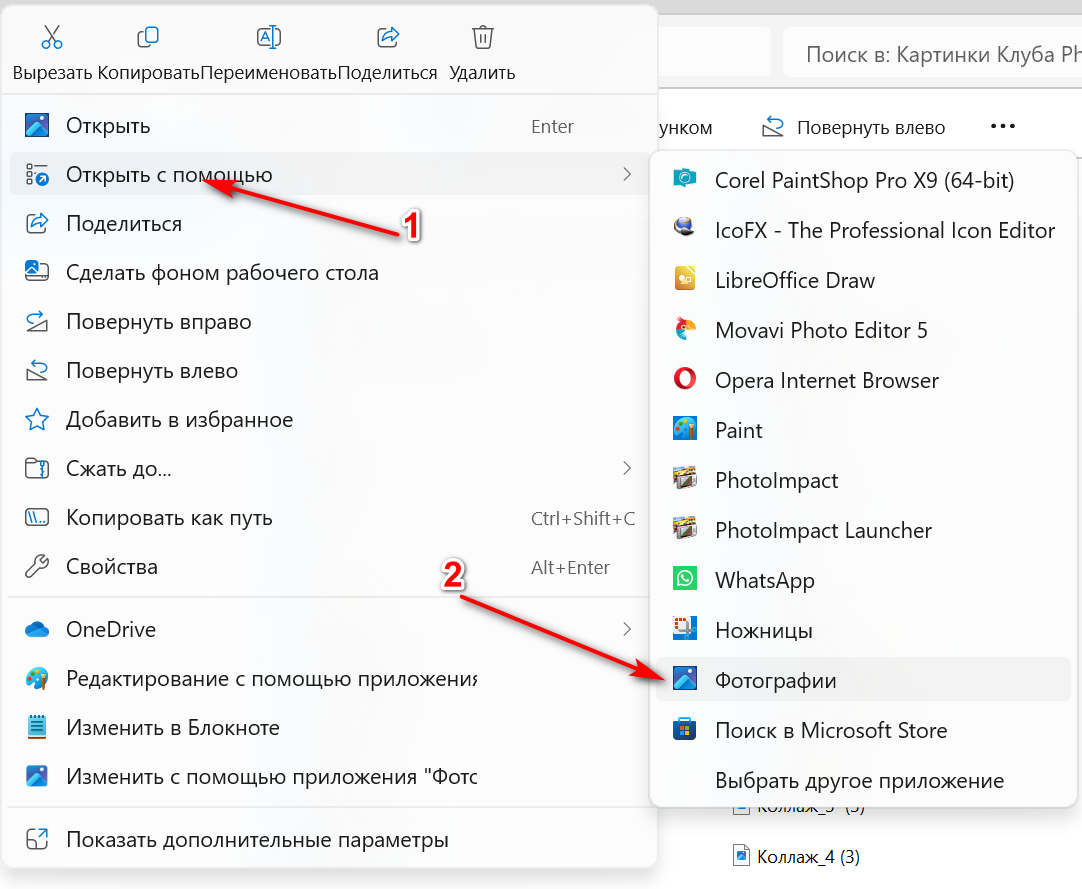1082x889 pixels.
Task: Select Movavi Photo Editor 5
Action: coord(863,330)
